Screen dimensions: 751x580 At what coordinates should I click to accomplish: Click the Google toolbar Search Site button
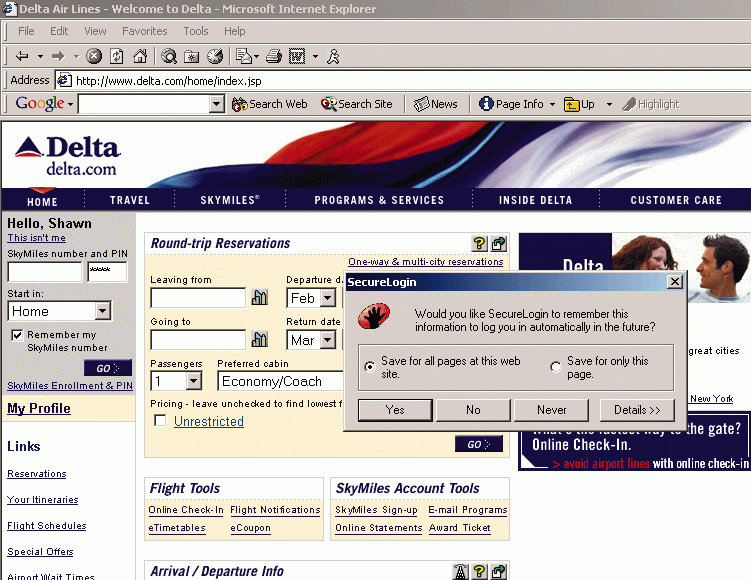(x=357, y=104)
